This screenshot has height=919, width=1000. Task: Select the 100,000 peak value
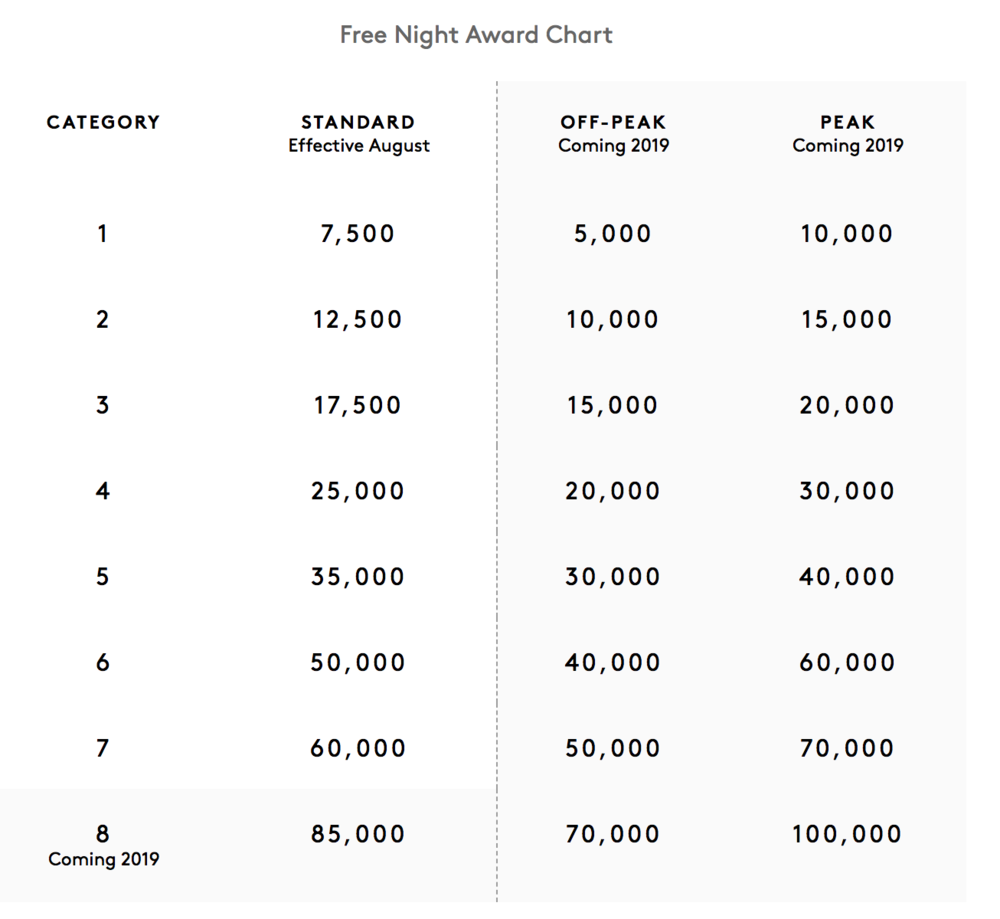click(x=847, y=834)
